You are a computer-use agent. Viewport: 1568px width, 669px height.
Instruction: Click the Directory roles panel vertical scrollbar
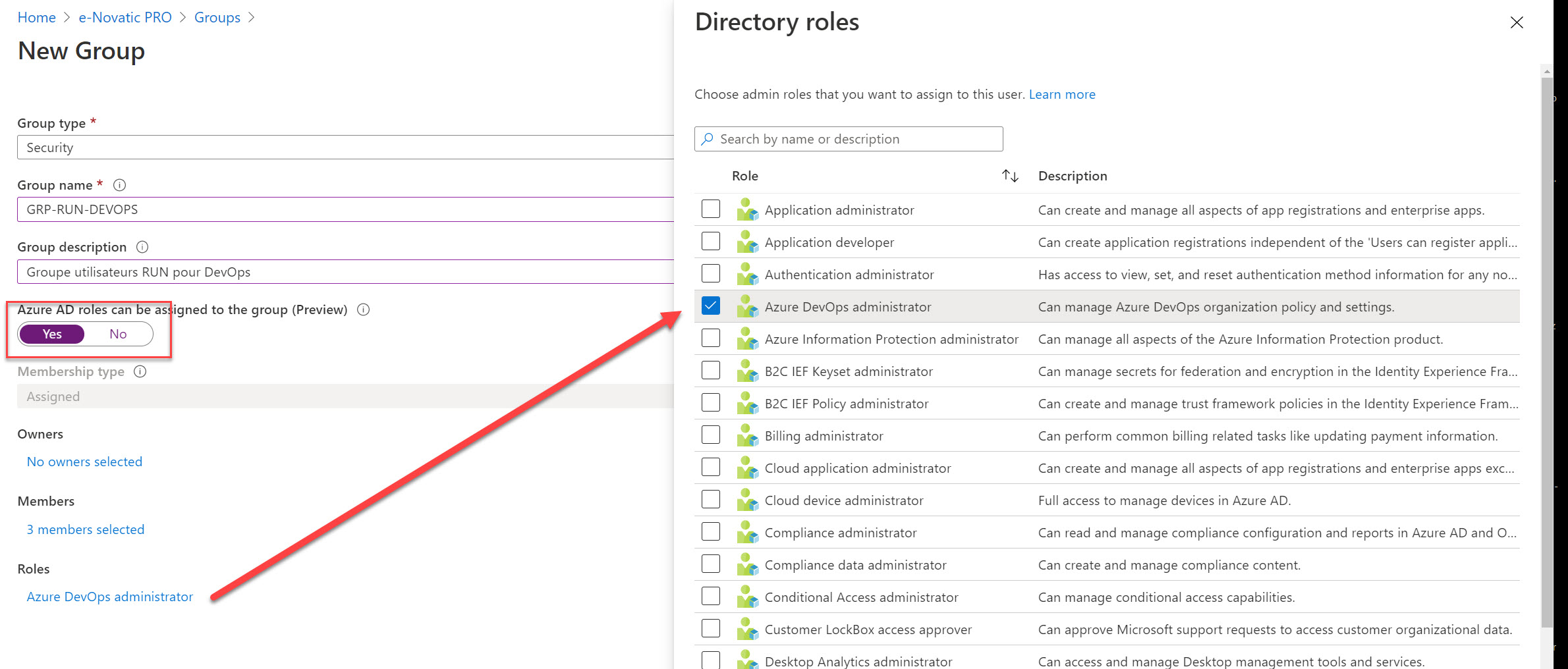pyautogui.click(x=1546, y=352)
